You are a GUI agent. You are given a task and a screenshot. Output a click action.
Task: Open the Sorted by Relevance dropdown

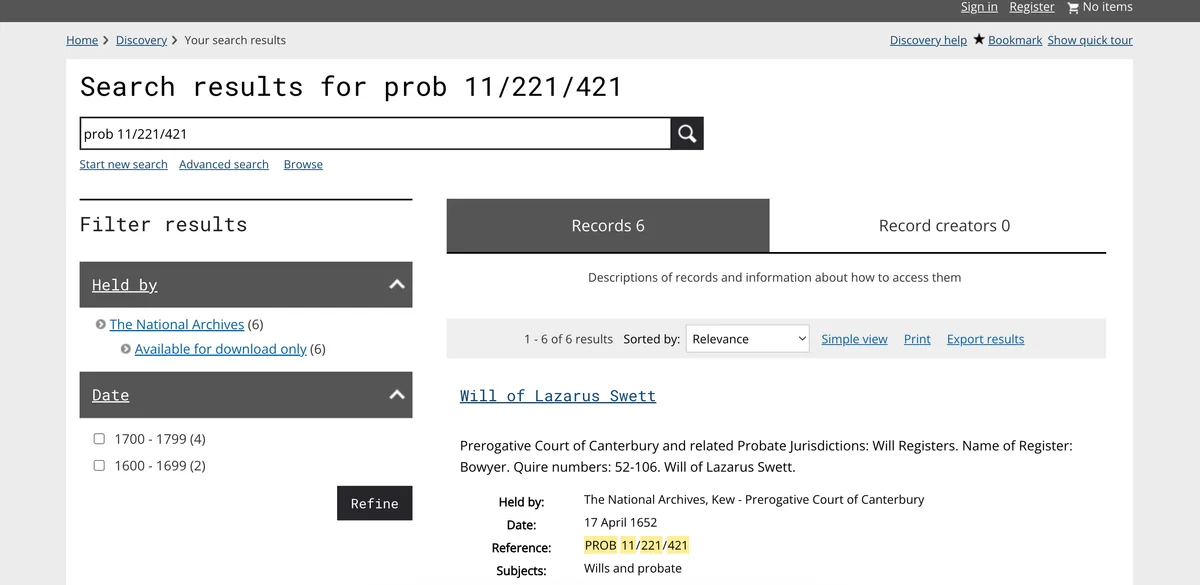click(747, 338)
